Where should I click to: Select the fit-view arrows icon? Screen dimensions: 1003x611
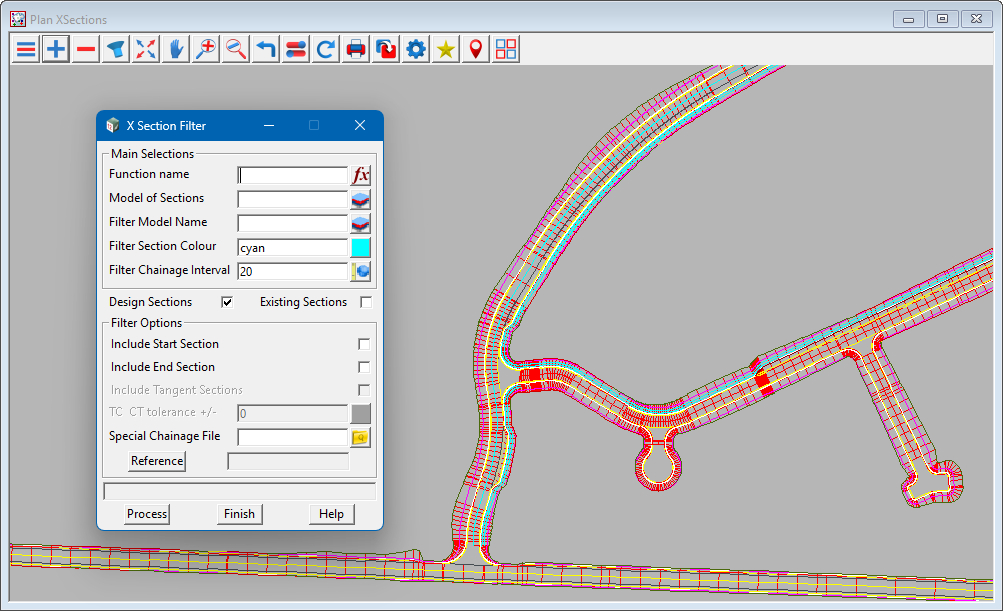146,49
